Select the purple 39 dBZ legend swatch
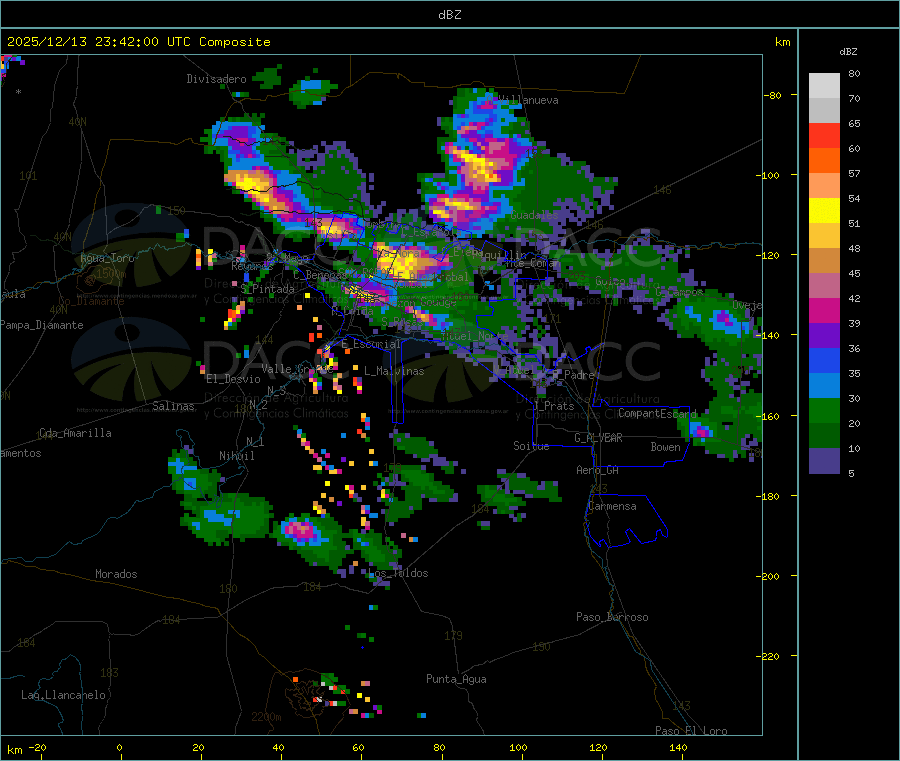Viewport: 900px width, 761px height. point(824,336)
